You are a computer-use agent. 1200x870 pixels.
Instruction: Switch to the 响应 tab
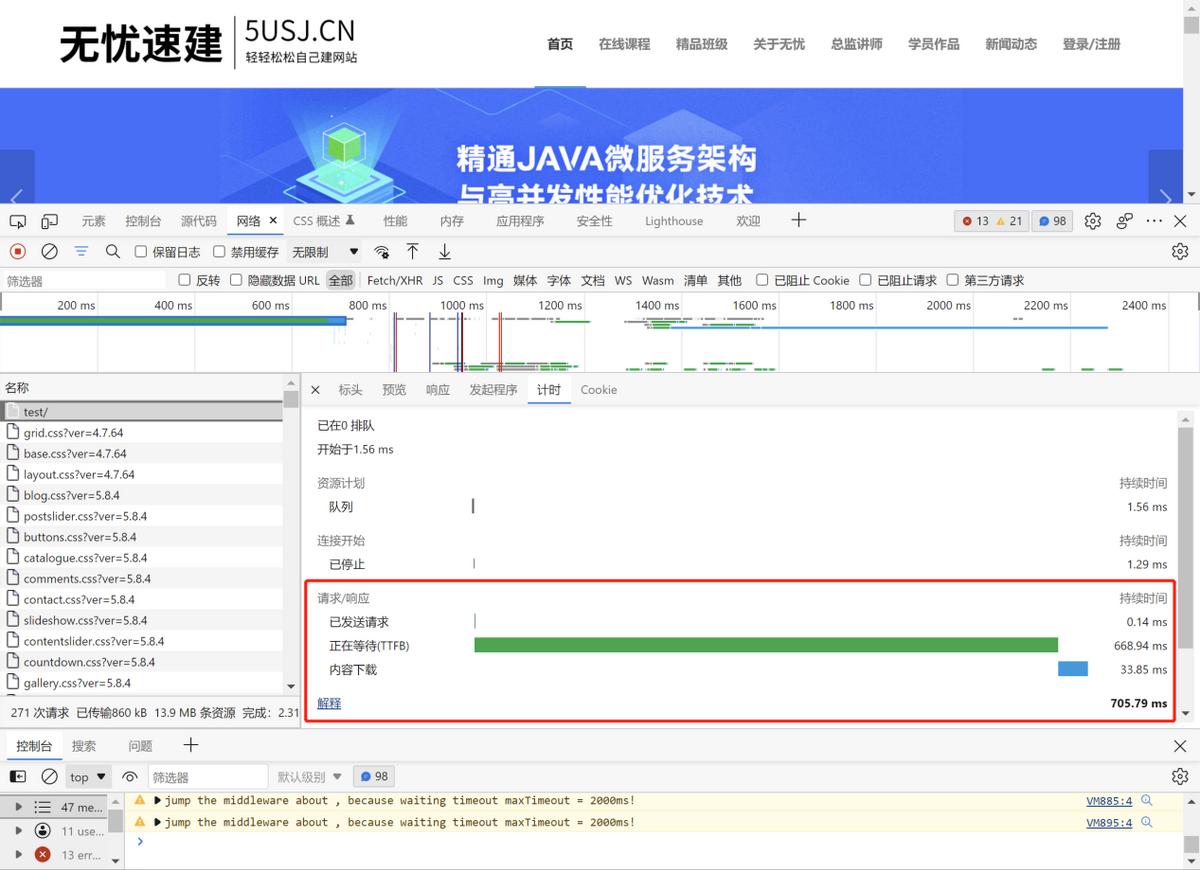point(437,390)
